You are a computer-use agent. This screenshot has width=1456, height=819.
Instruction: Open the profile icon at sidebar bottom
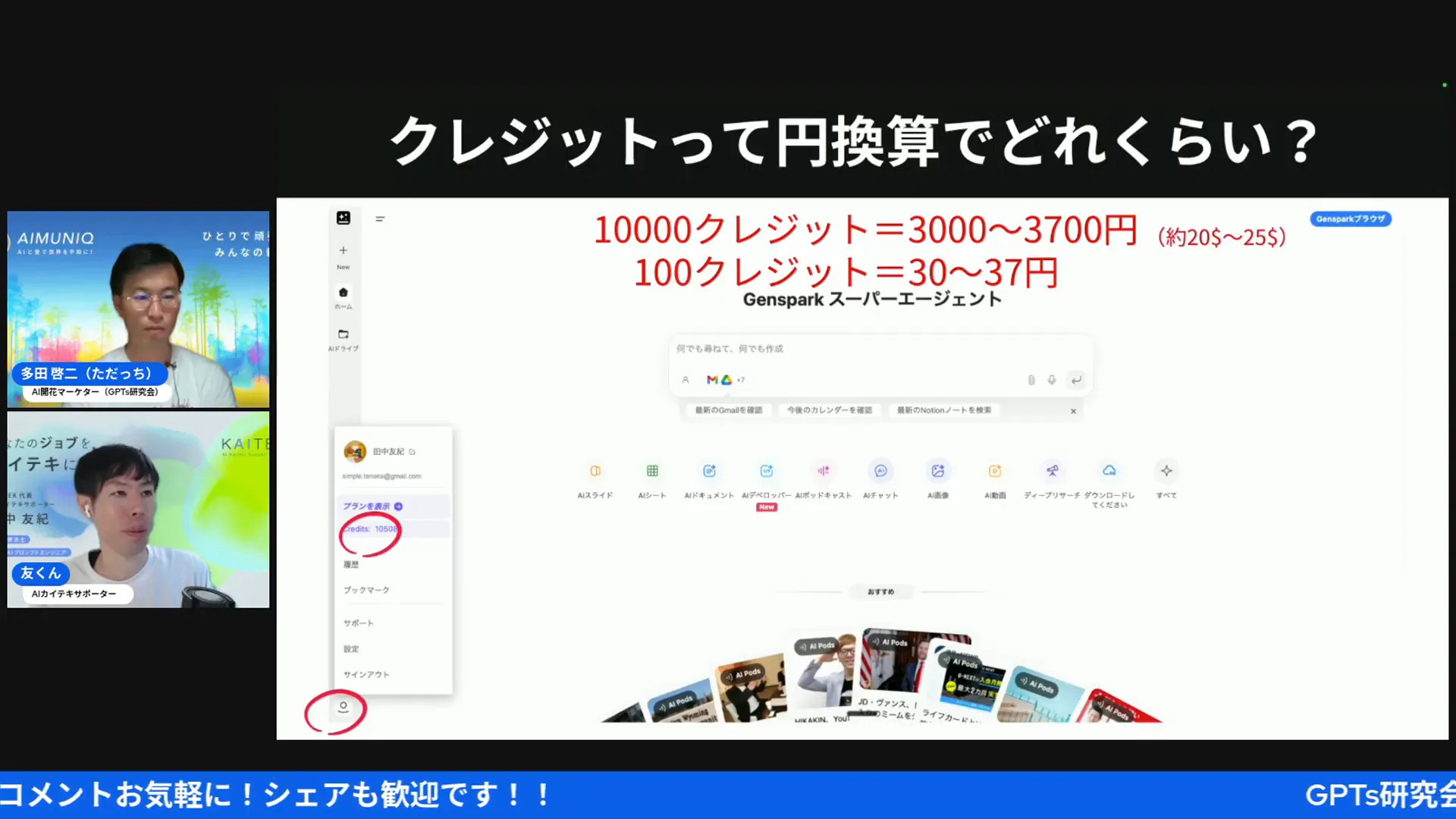pos(343,707)
